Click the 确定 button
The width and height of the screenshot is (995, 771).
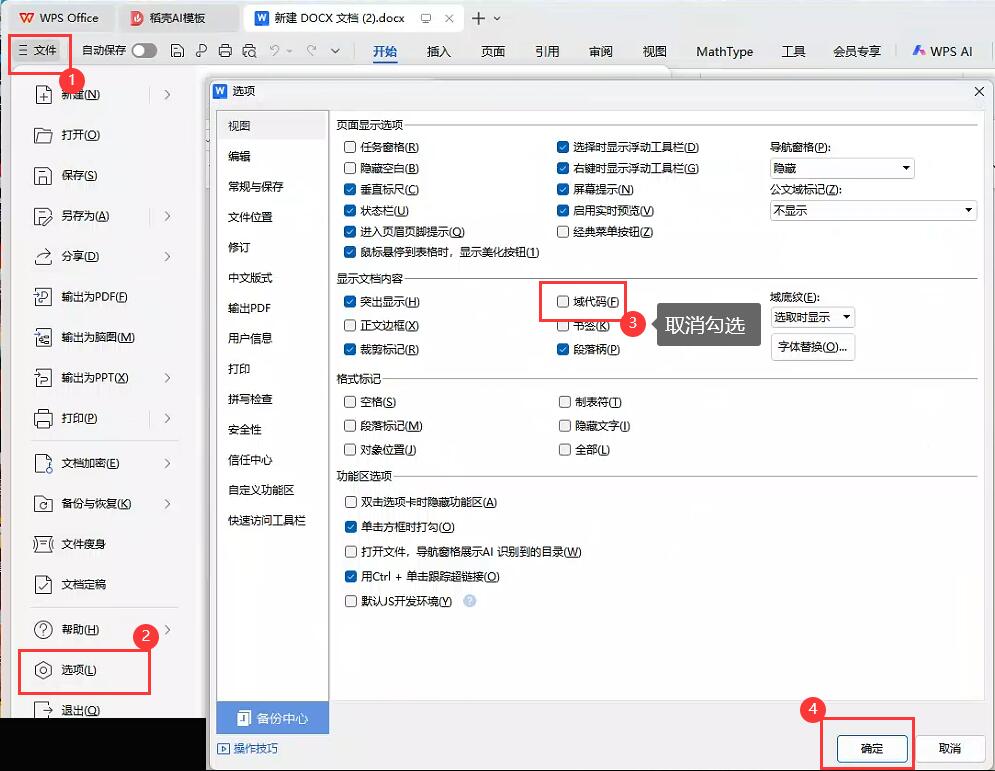[x=872, y=748]
